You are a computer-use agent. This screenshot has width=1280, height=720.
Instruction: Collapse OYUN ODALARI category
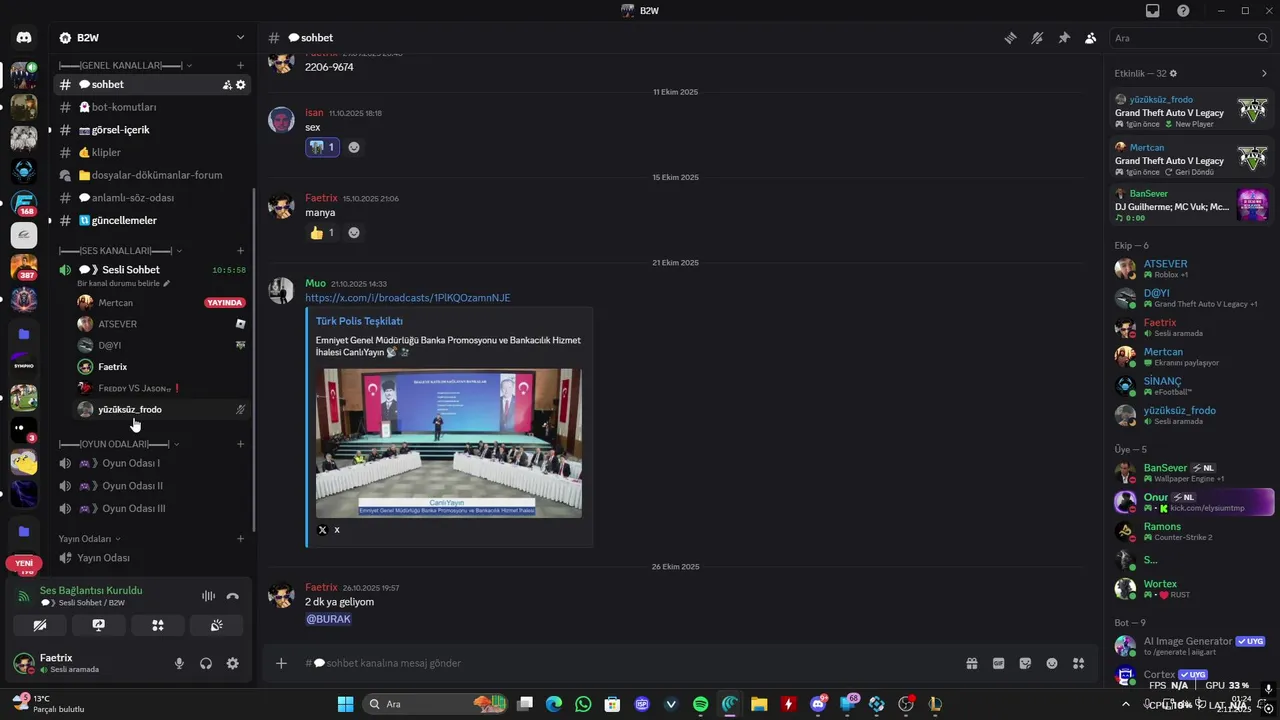pyautogui.click(x=119, y=444)
